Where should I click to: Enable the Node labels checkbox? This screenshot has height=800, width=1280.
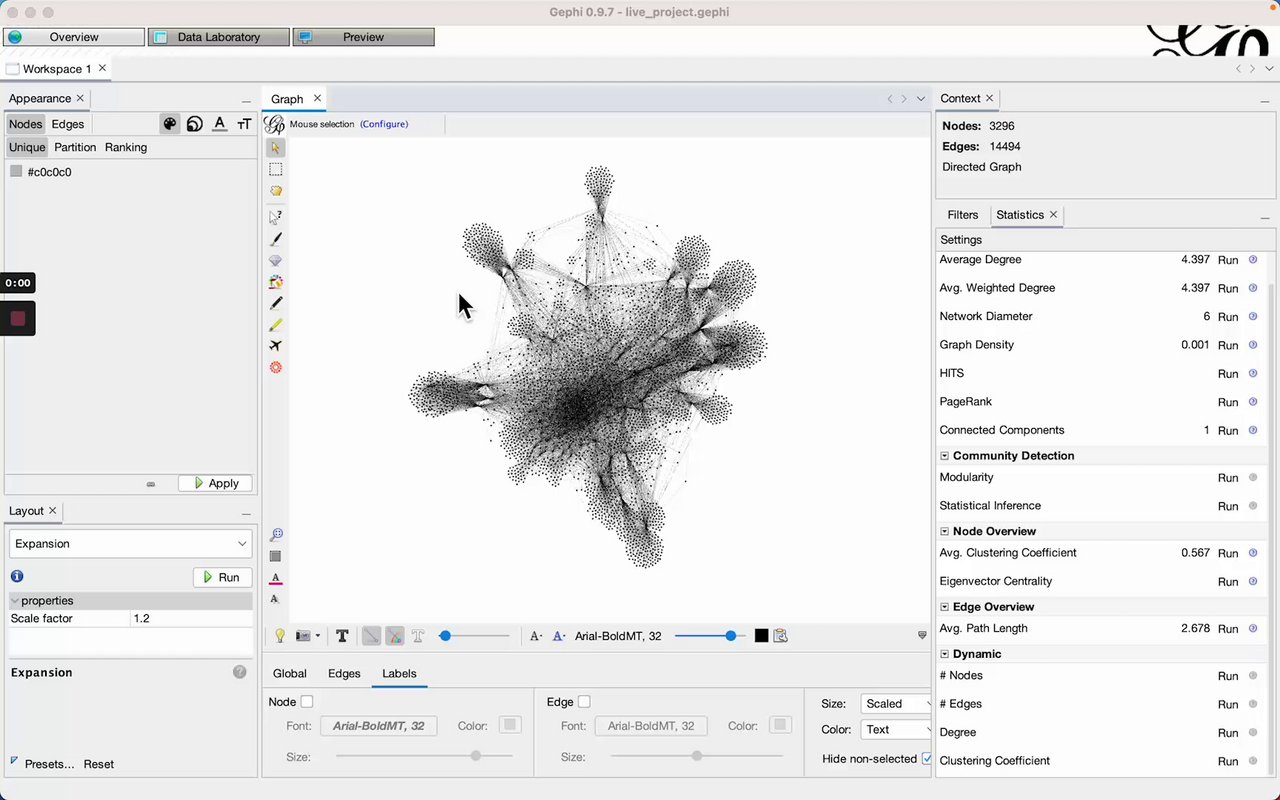307,702
